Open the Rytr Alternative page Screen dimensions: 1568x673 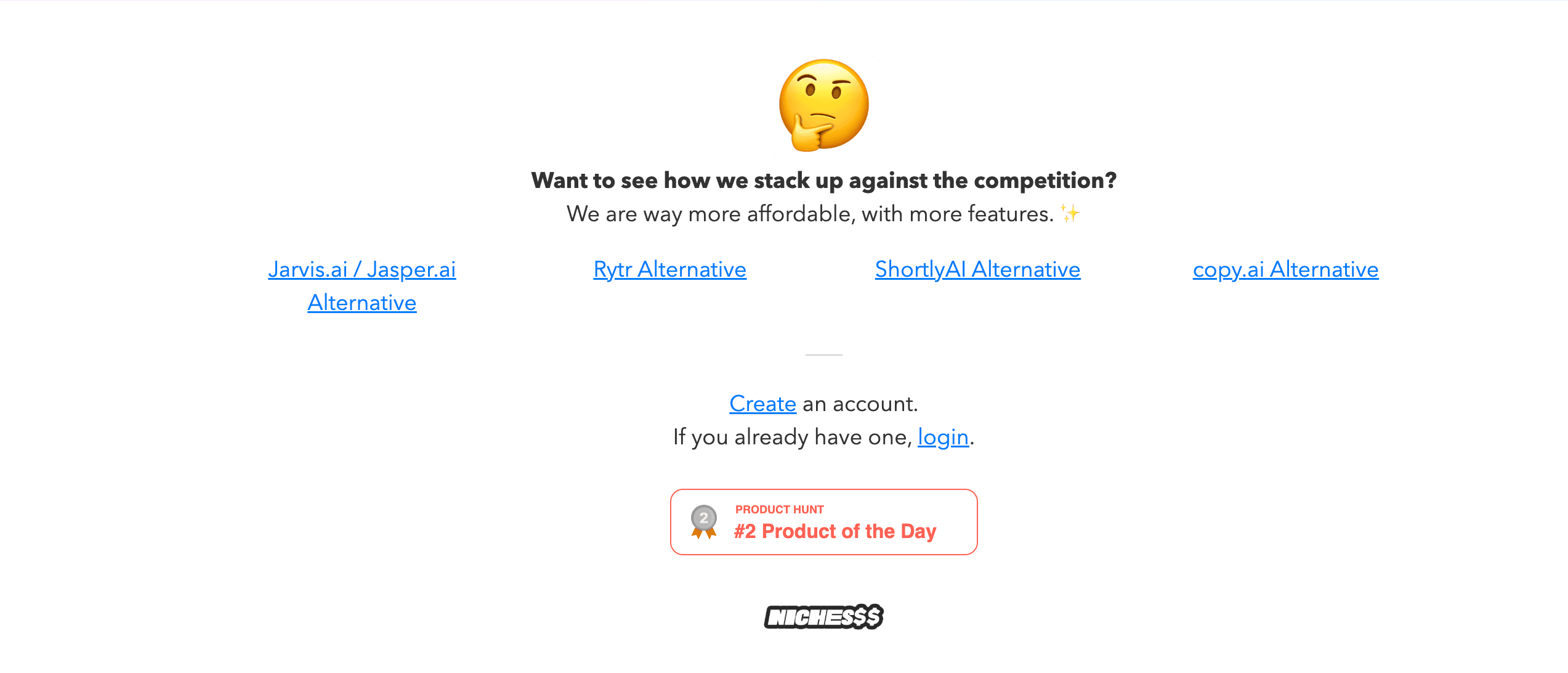tap(670, 269)
